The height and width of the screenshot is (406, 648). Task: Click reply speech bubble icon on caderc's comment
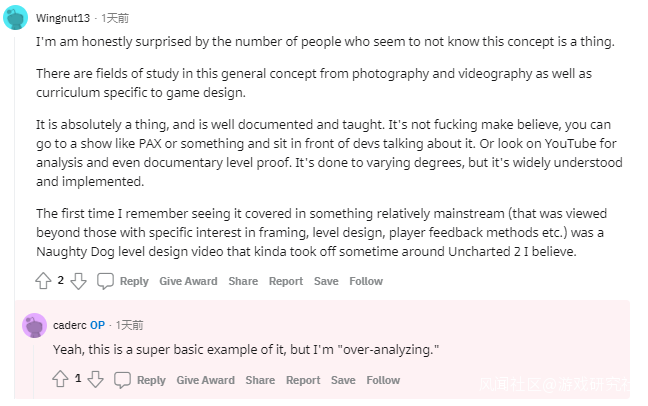[x=123, y=380]
